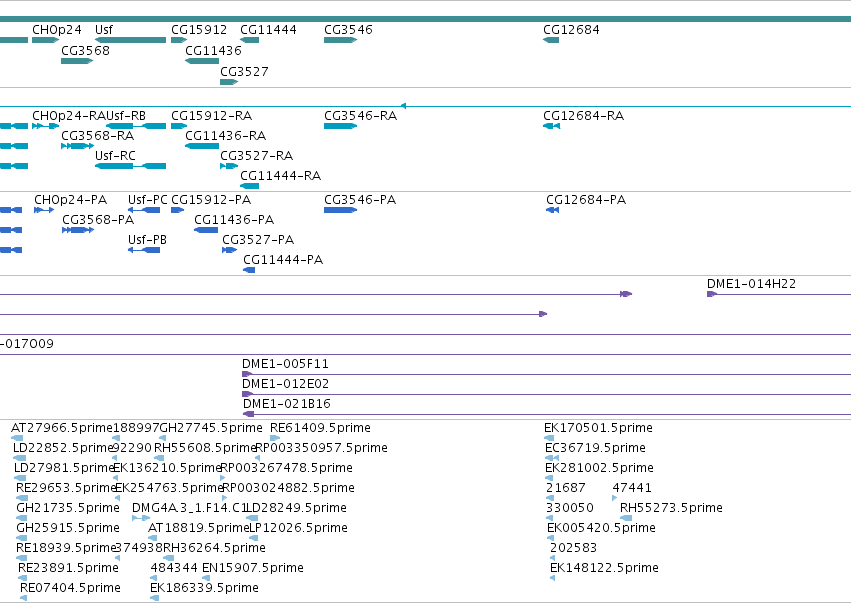The image size is (851, 603).
Task: Click the RE29653.5prime EST label
Action: pos(66,488)
